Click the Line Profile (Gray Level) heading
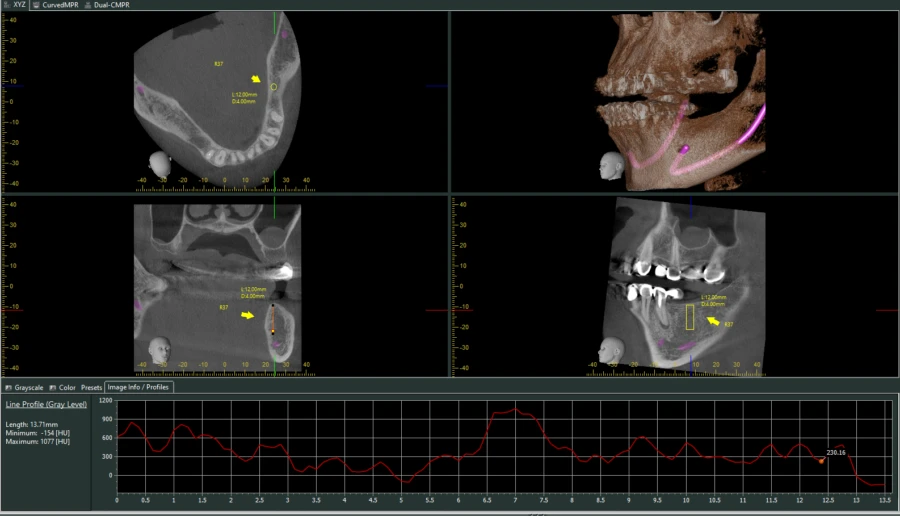Screen dimensions: 900x516 (46, 405)
